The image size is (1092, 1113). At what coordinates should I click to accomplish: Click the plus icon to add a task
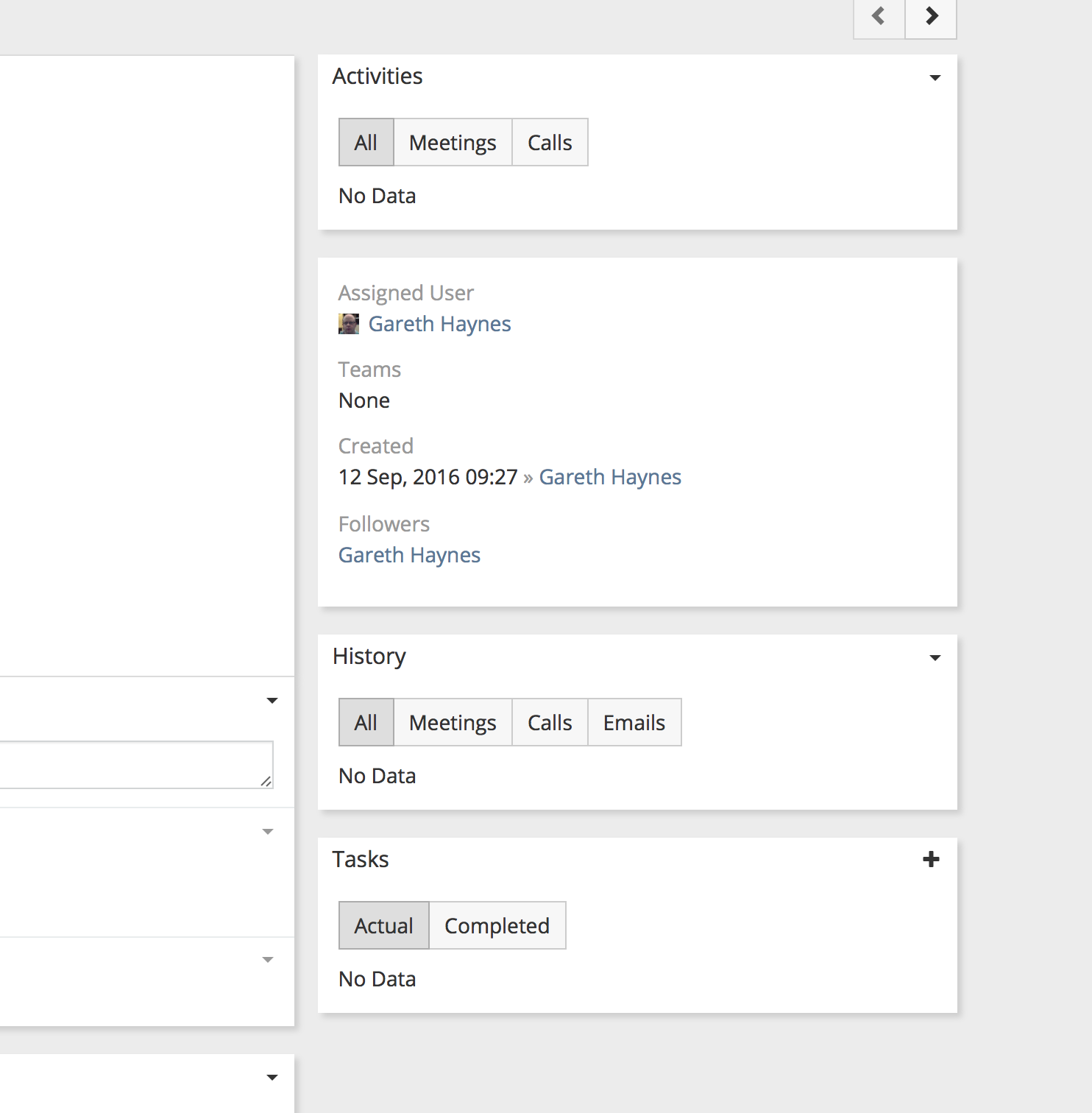pos(931,859)
